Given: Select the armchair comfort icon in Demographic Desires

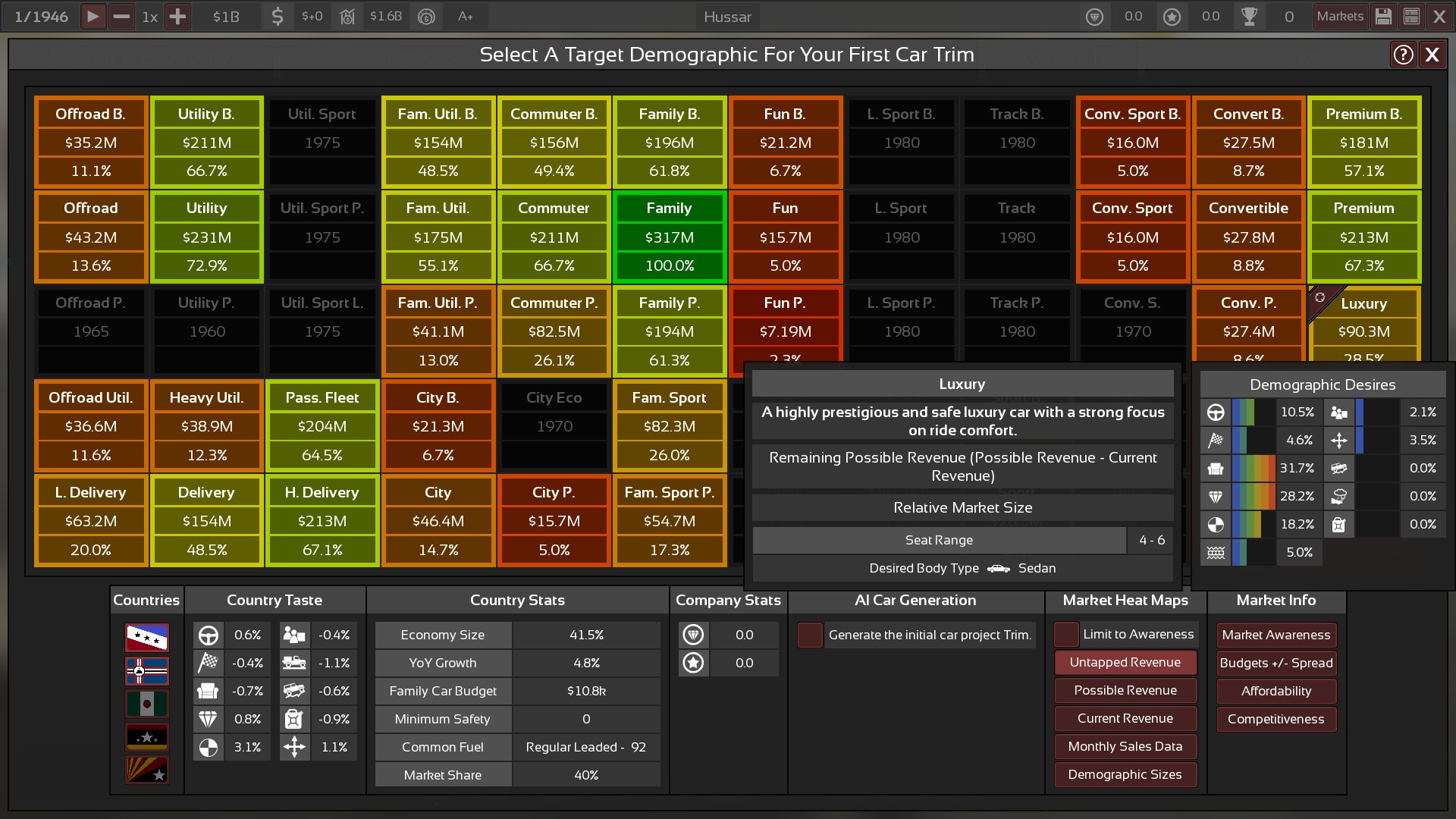Looking at the screenshot, I should pos(1216,469).
